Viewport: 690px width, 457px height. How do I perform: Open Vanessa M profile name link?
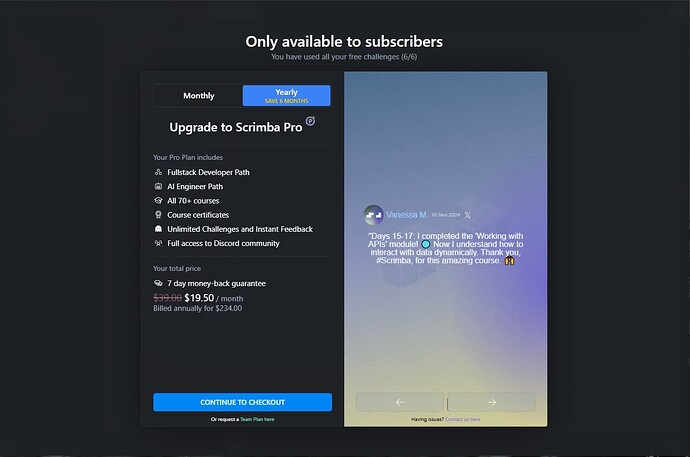[x=406, y=215]
